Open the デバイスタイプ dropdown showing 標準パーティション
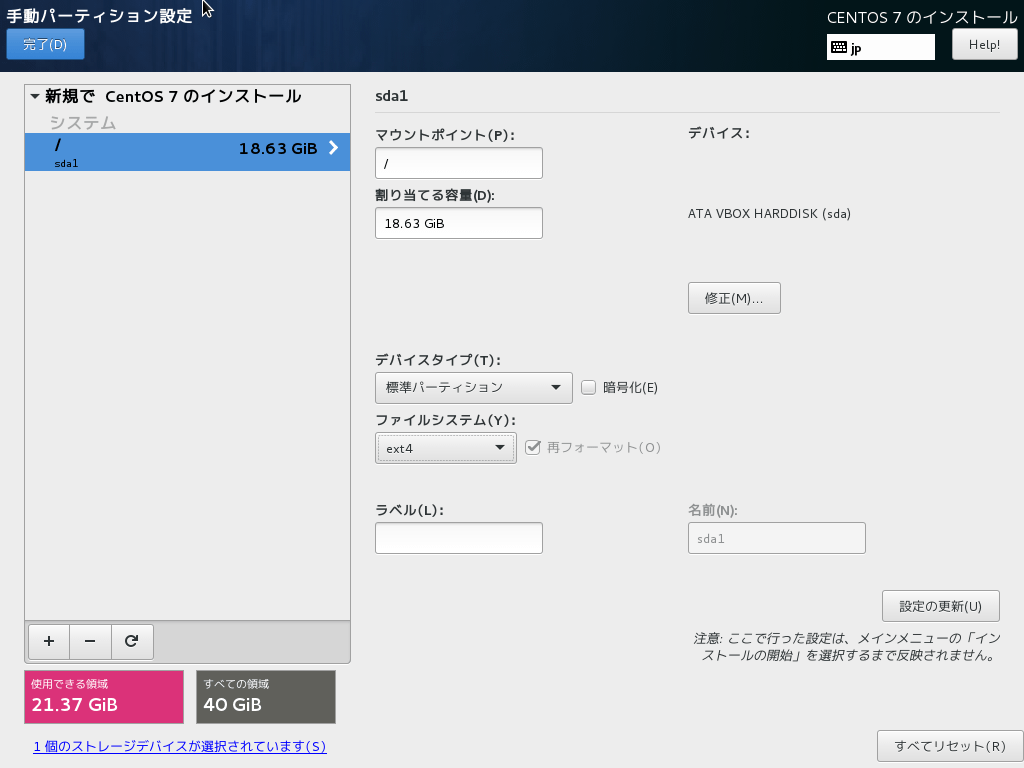Screen dimensions: 1024x768 tap(472, 387)
